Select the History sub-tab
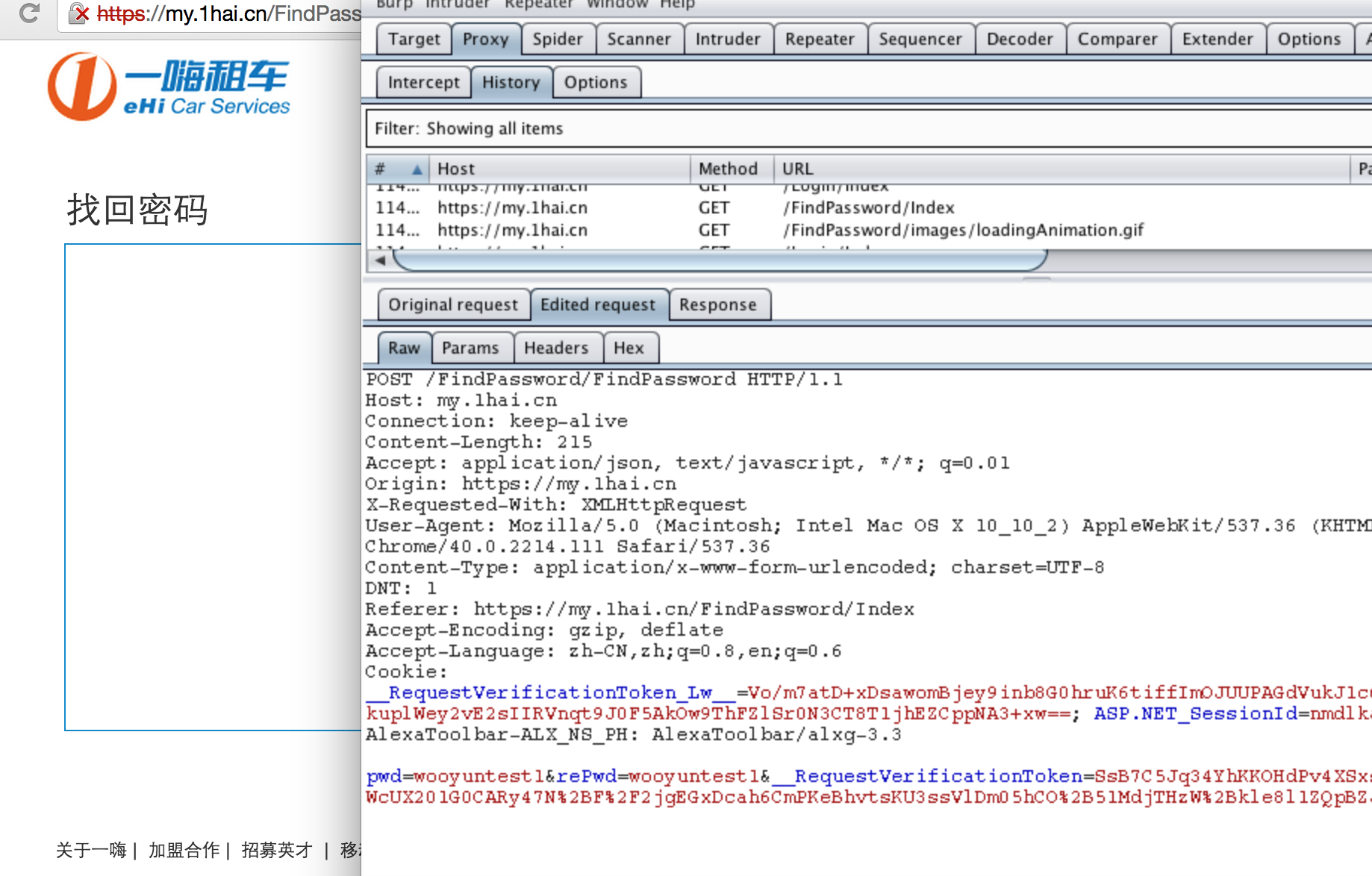This screenshot has height=876, width=1372. 511,82
